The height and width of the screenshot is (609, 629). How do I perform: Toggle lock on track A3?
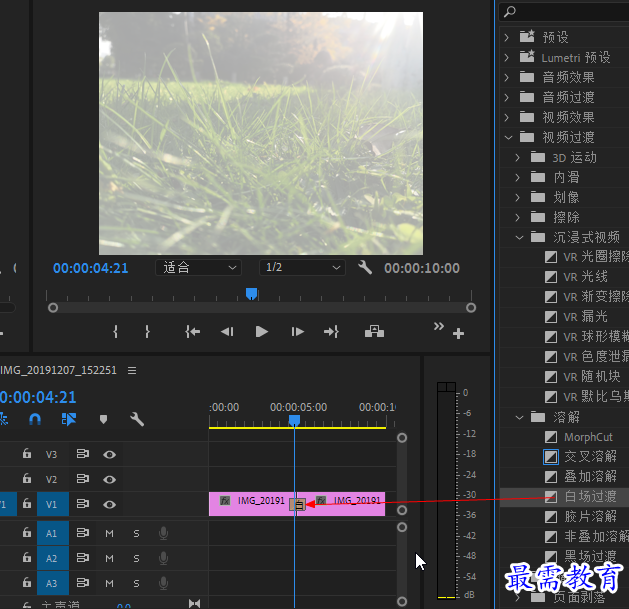click(26, 582)
